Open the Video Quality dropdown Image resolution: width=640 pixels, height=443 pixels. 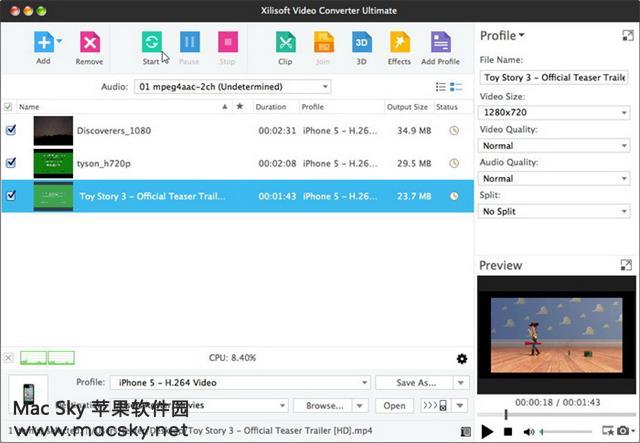pyautogui.click(x=554, y=145)
